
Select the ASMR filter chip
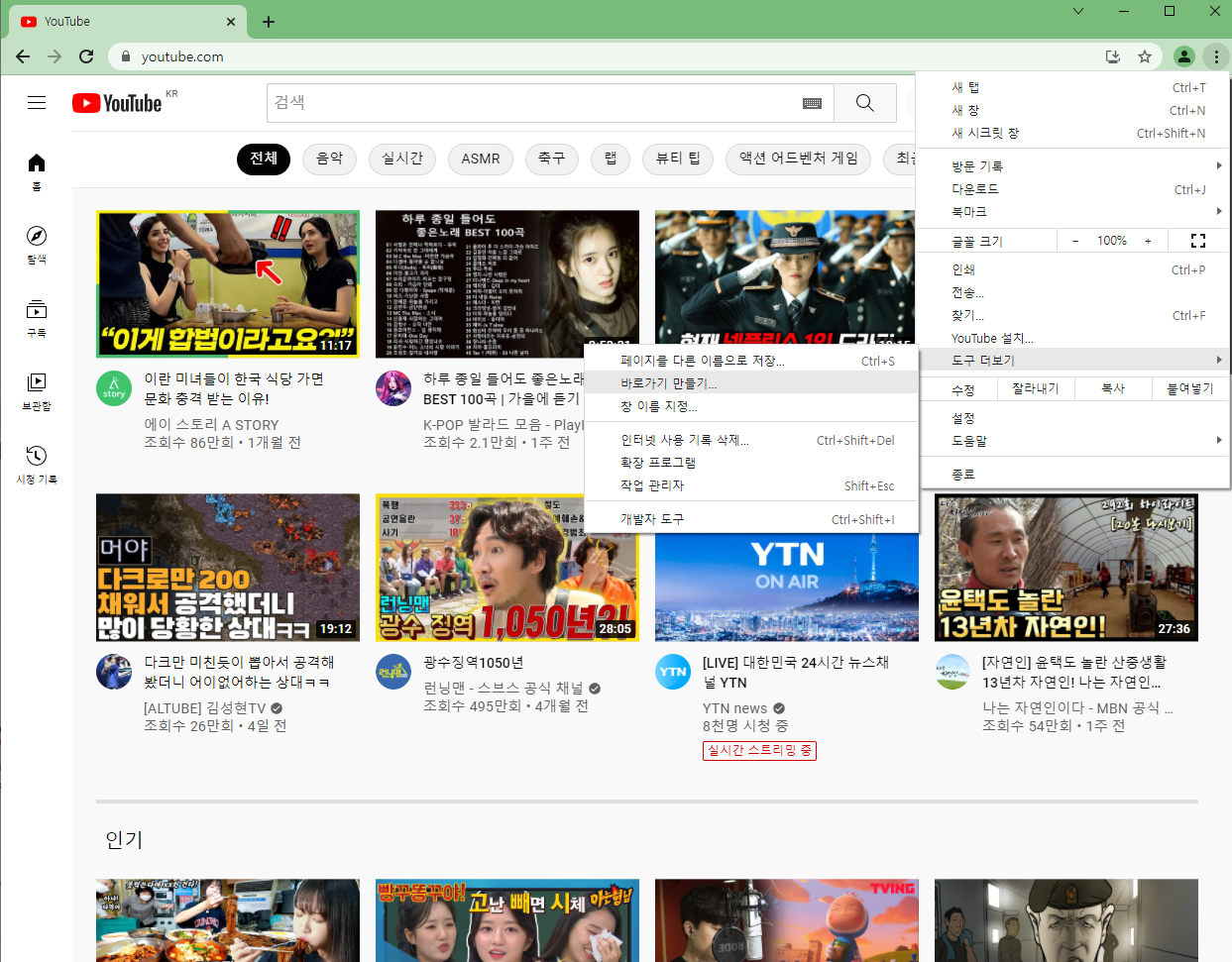[481, 159]
